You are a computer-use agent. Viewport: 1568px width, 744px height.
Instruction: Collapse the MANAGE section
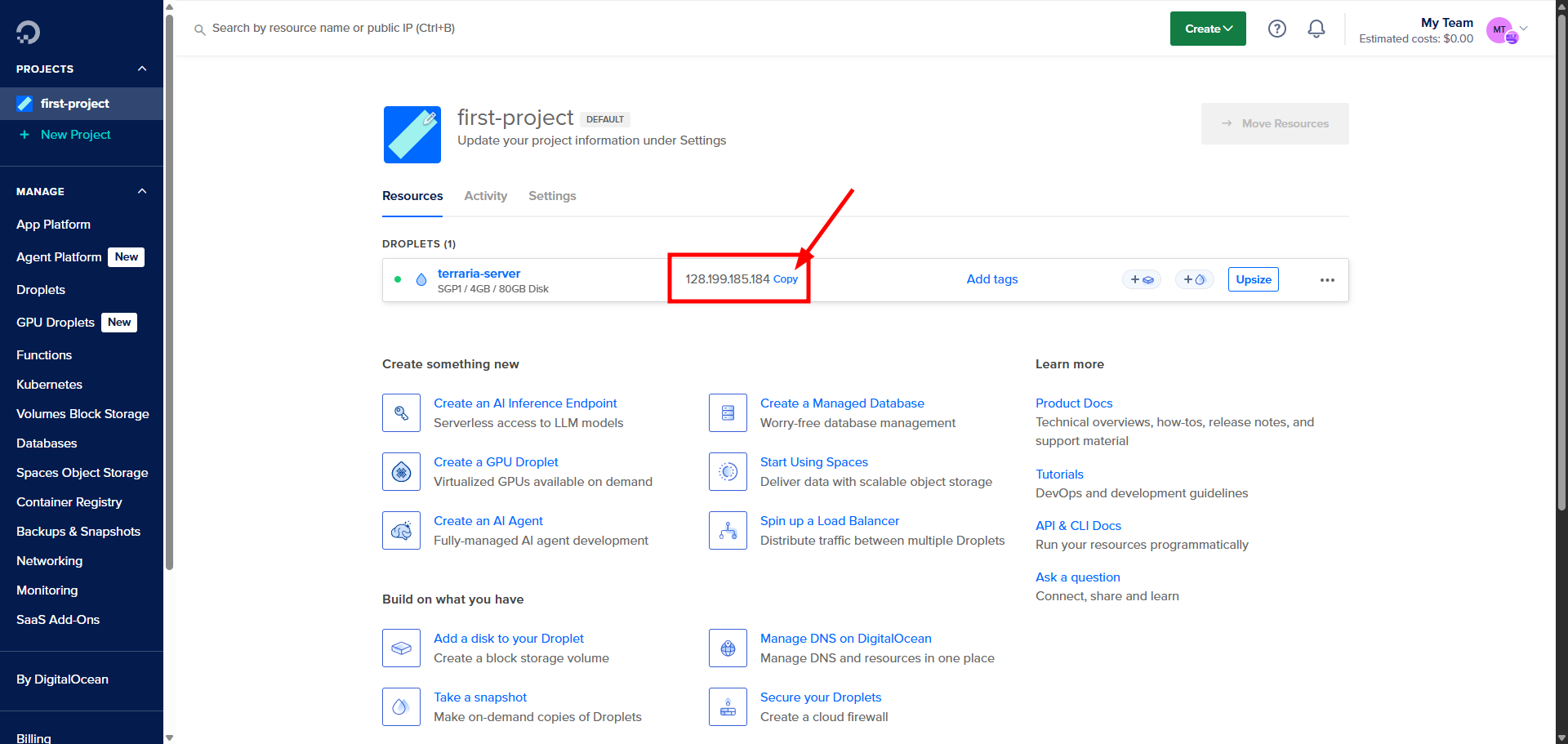[x=141, y=190]
